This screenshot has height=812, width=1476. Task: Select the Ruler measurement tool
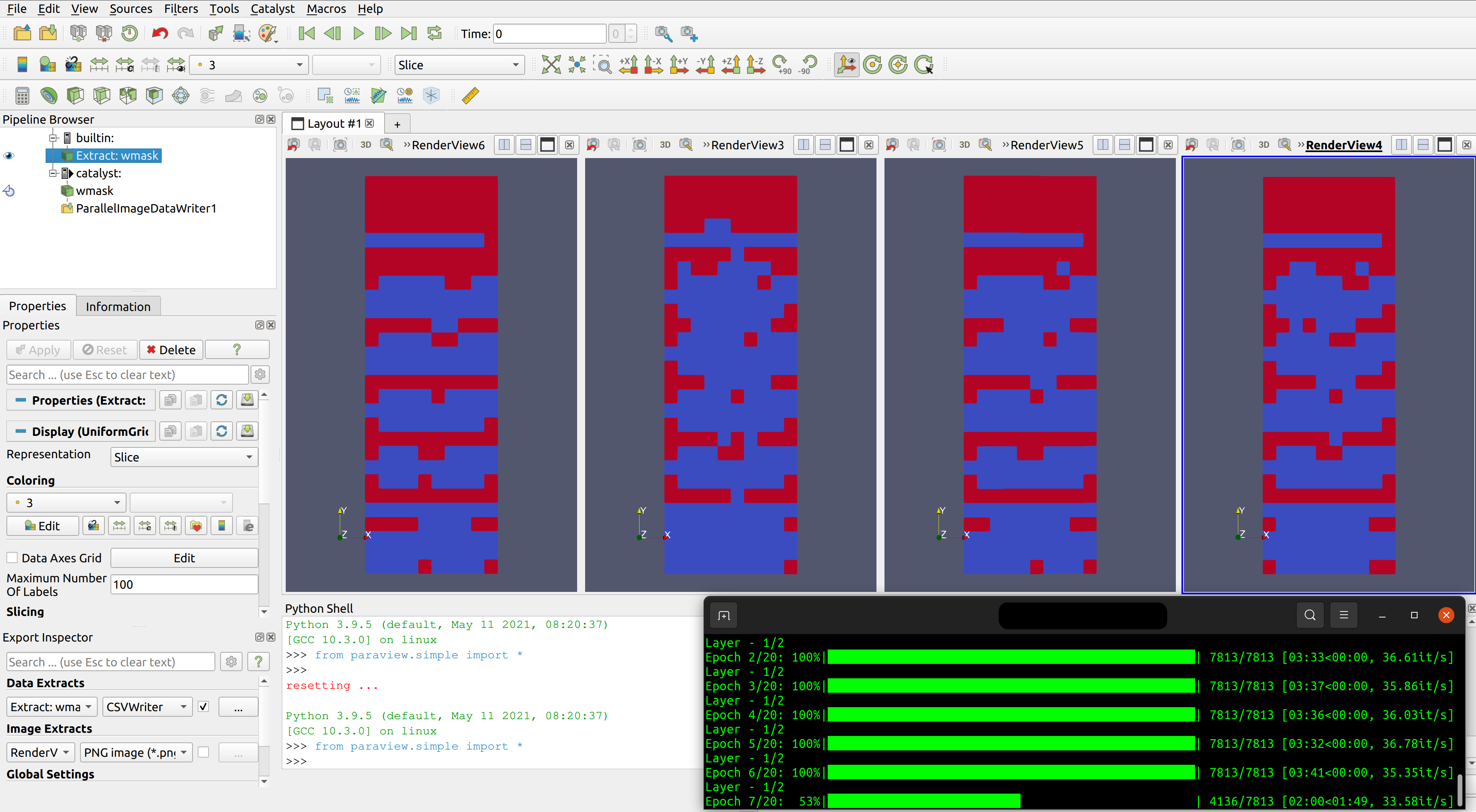(470, 96)
